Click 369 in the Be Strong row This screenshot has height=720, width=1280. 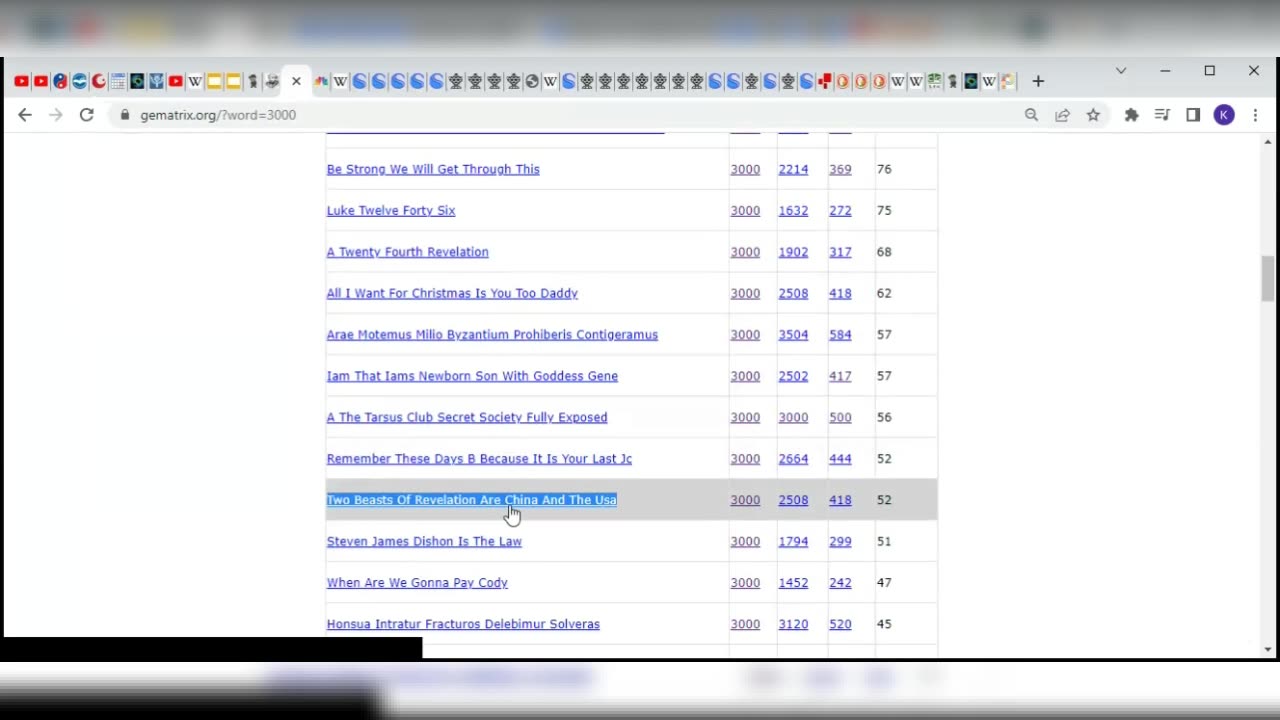[x=840, y=169]
